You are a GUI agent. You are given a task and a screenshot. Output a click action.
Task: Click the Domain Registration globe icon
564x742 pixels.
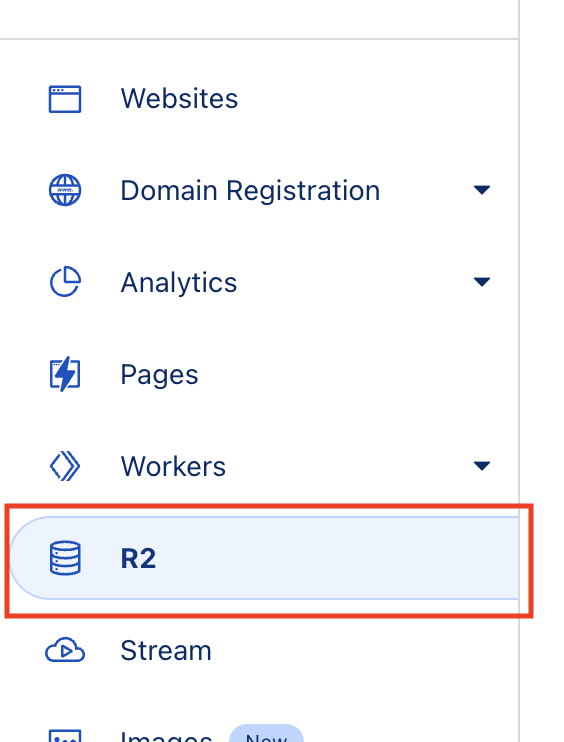pos(65,190)
